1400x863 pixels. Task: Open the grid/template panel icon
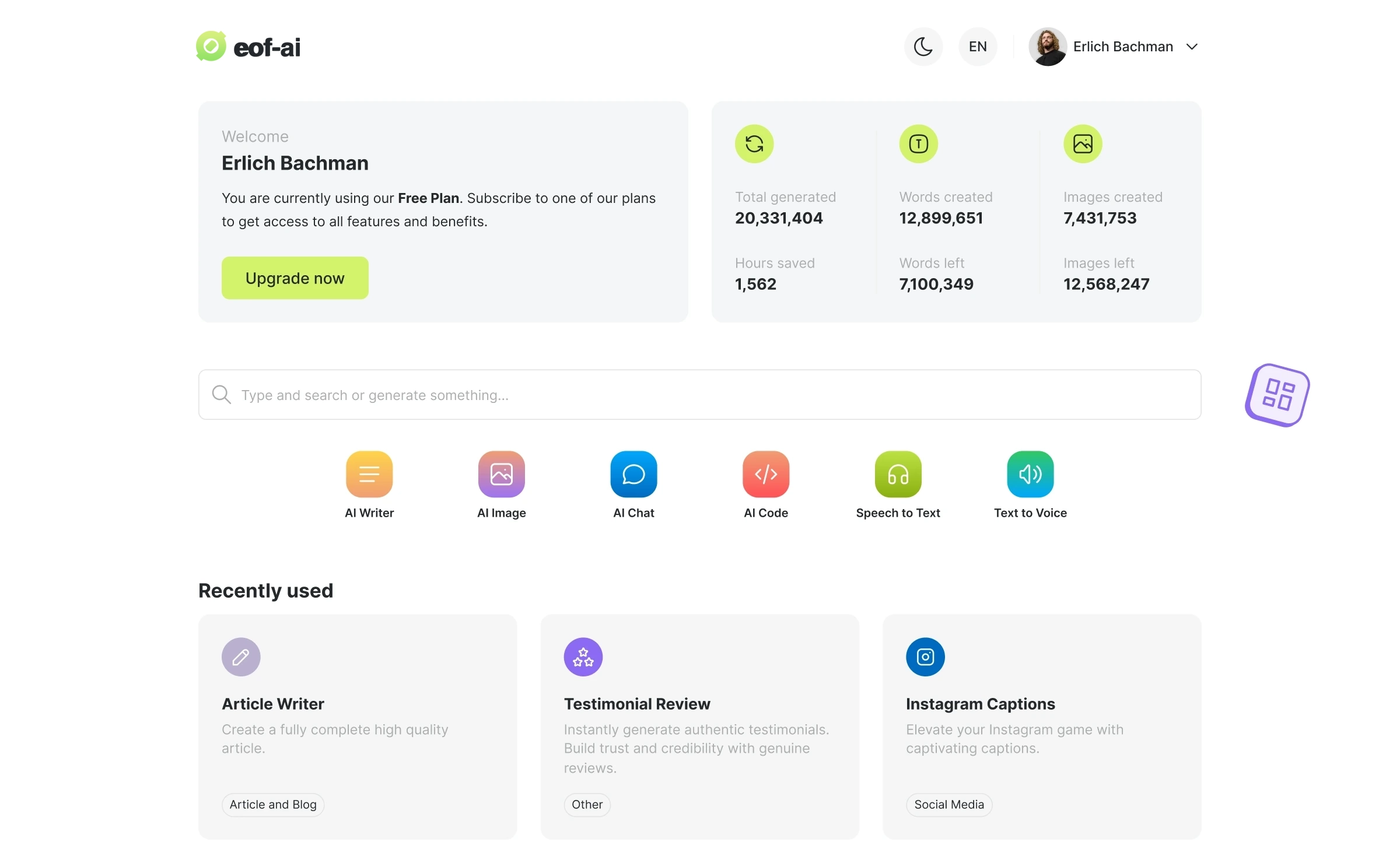(x=1279, y=394)
